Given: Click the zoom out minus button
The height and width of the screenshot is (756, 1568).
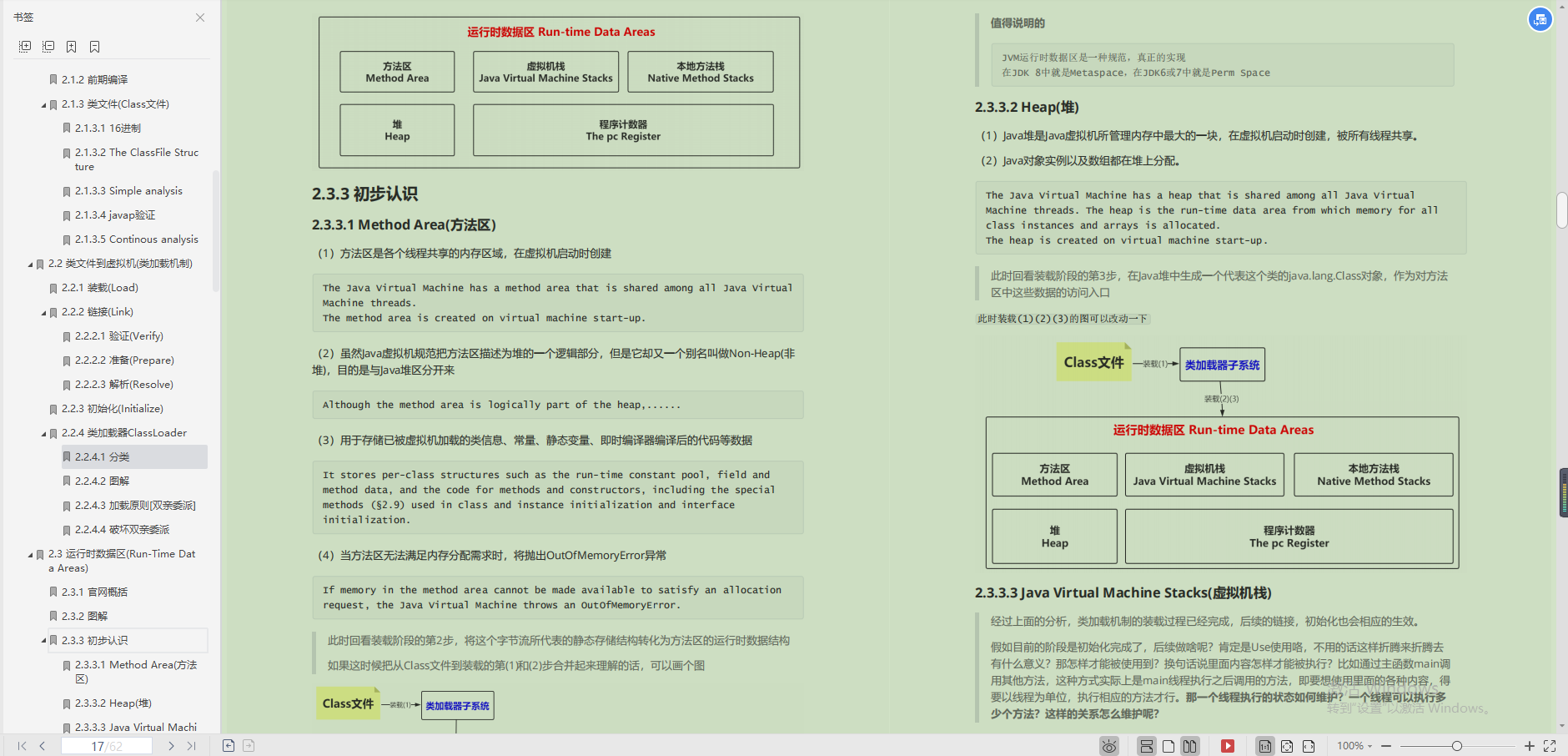Looking at the screenshot, I should click(1386, 746).
